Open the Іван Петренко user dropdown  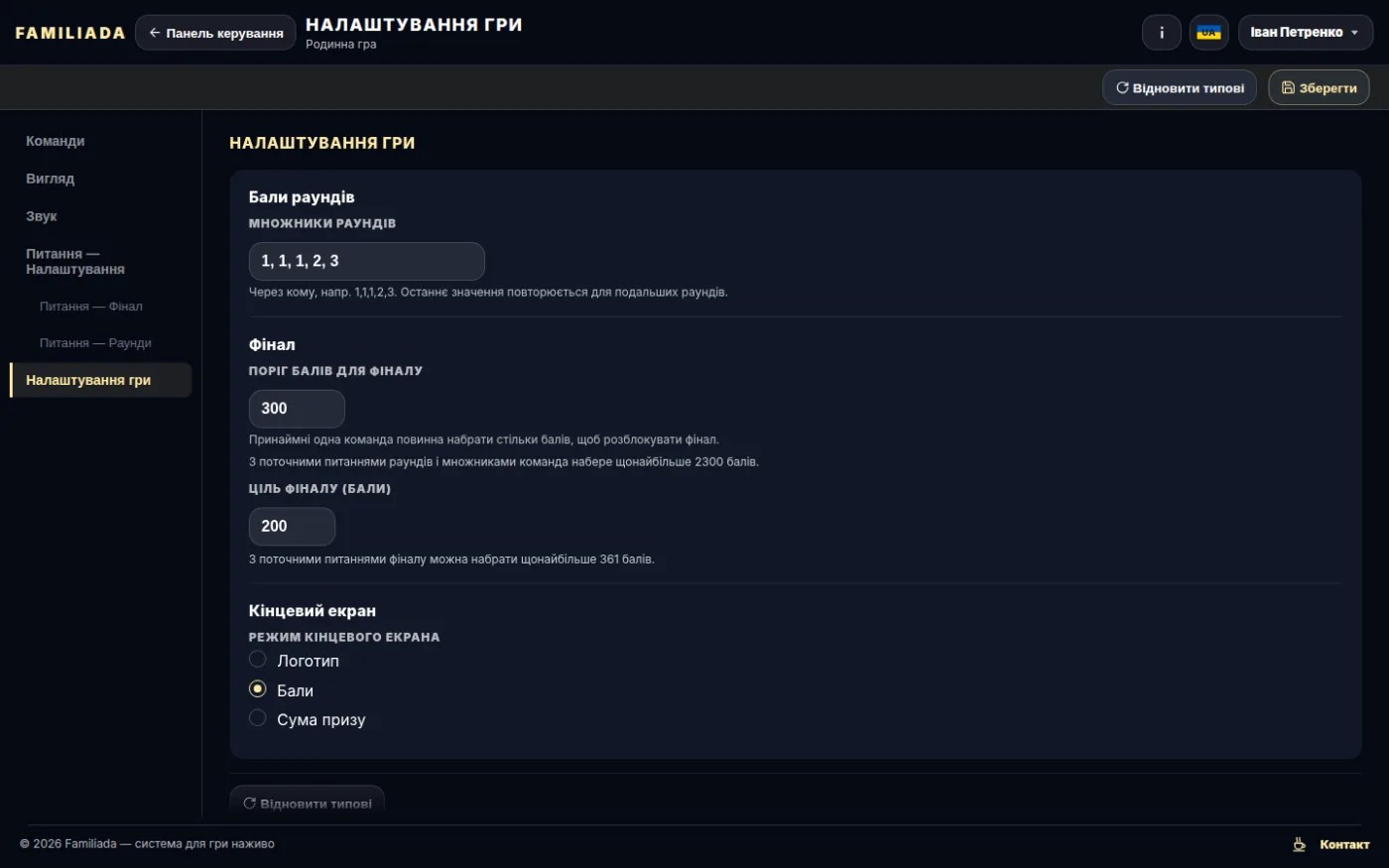pyautogui.click(x=1306, y=33)
